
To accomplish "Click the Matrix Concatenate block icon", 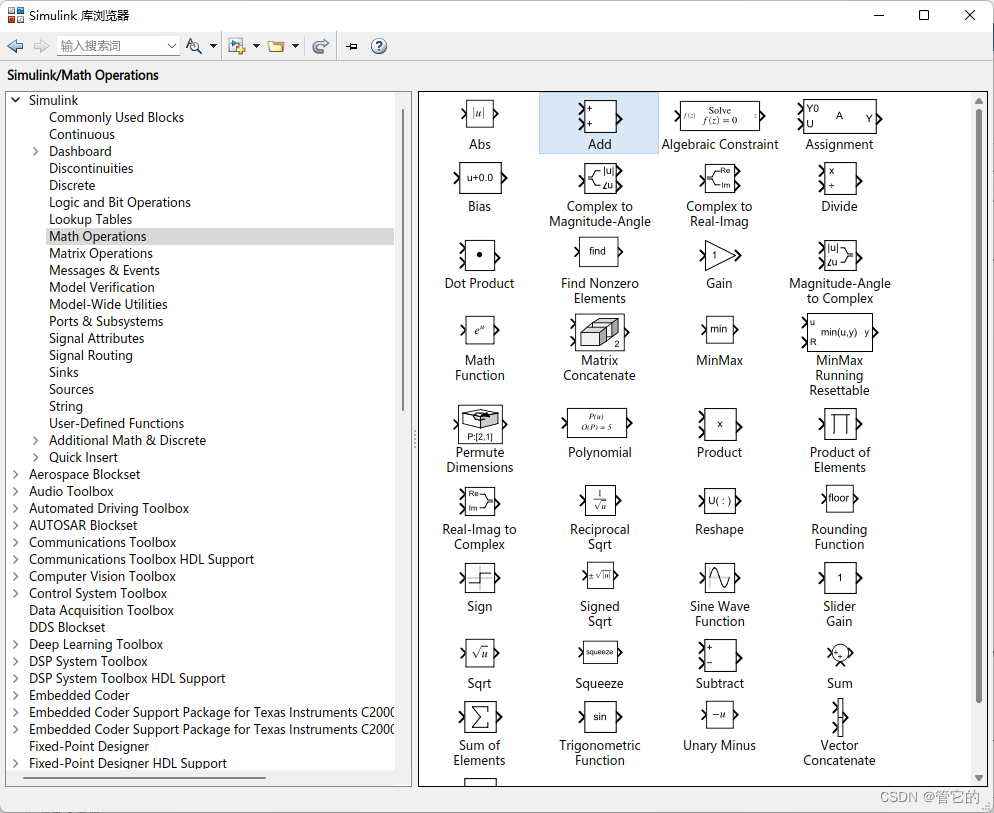I will click(x=599, y=332).
